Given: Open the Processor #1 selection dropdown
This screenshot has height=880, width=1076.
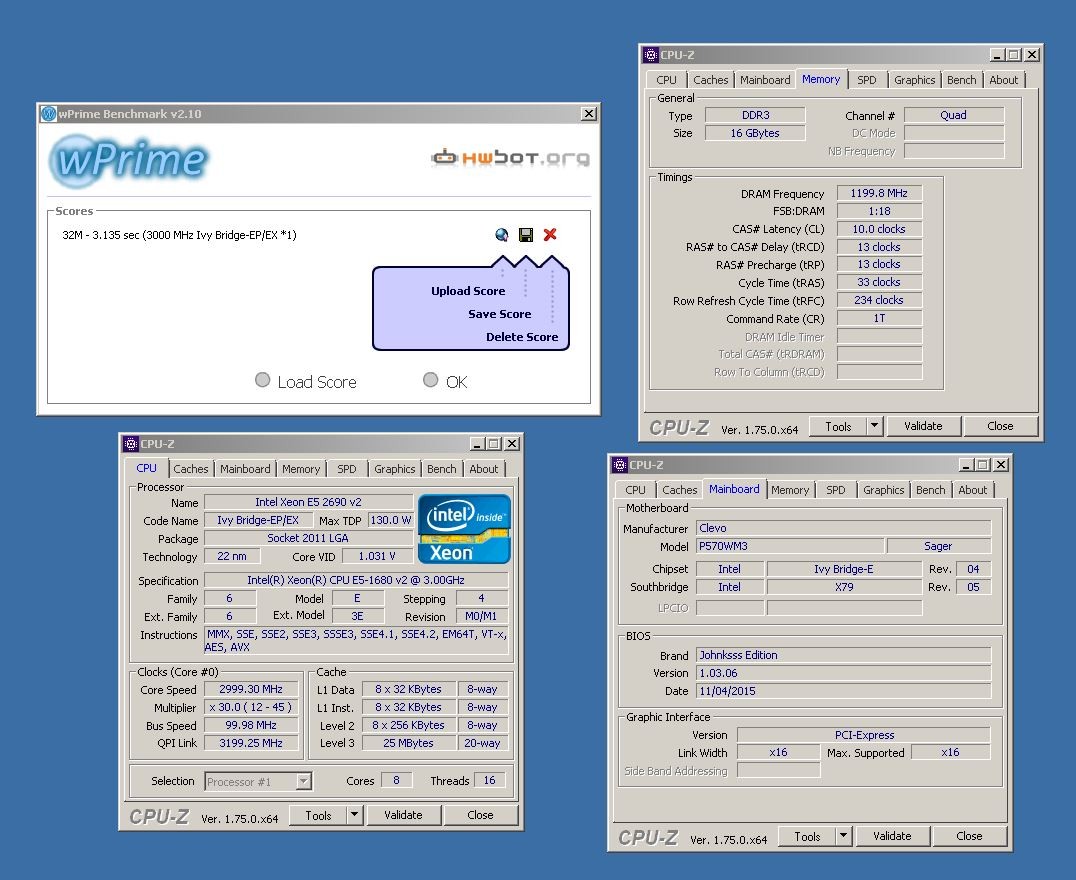Looking at the screenshot, I should coord(304,781).
